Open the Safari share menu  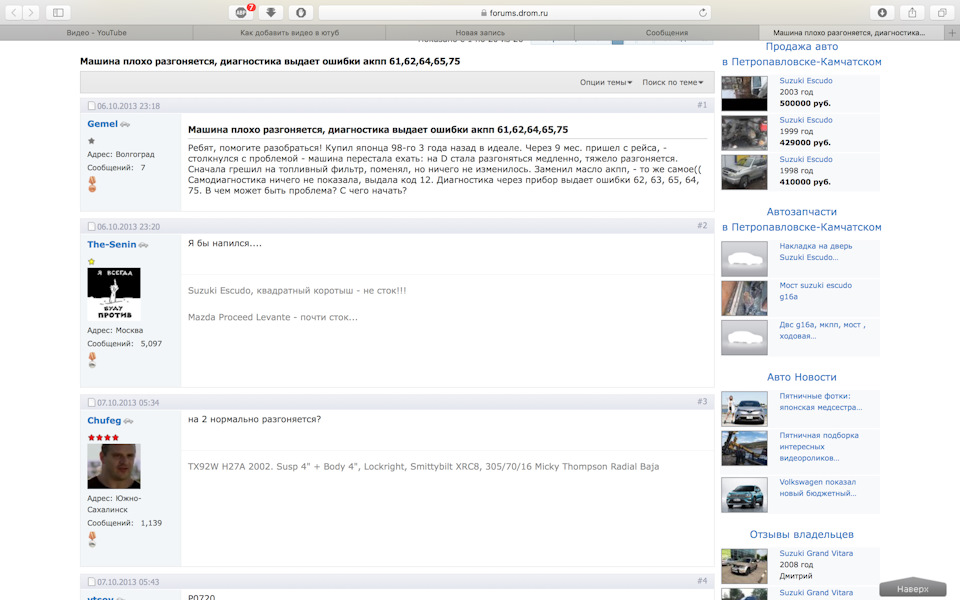click(912, 12)
